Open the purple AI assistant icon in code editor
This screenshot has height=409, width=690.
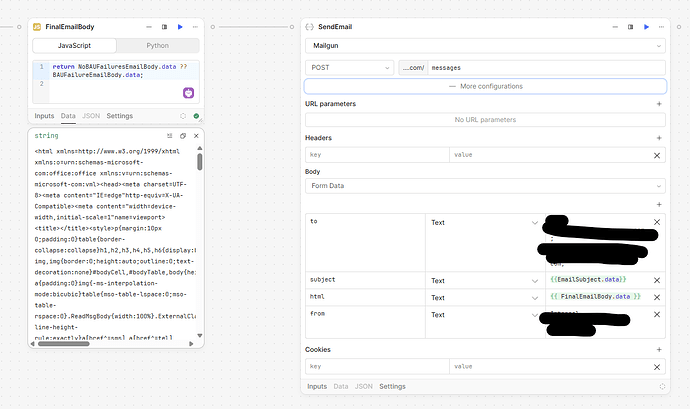point(188,93)
